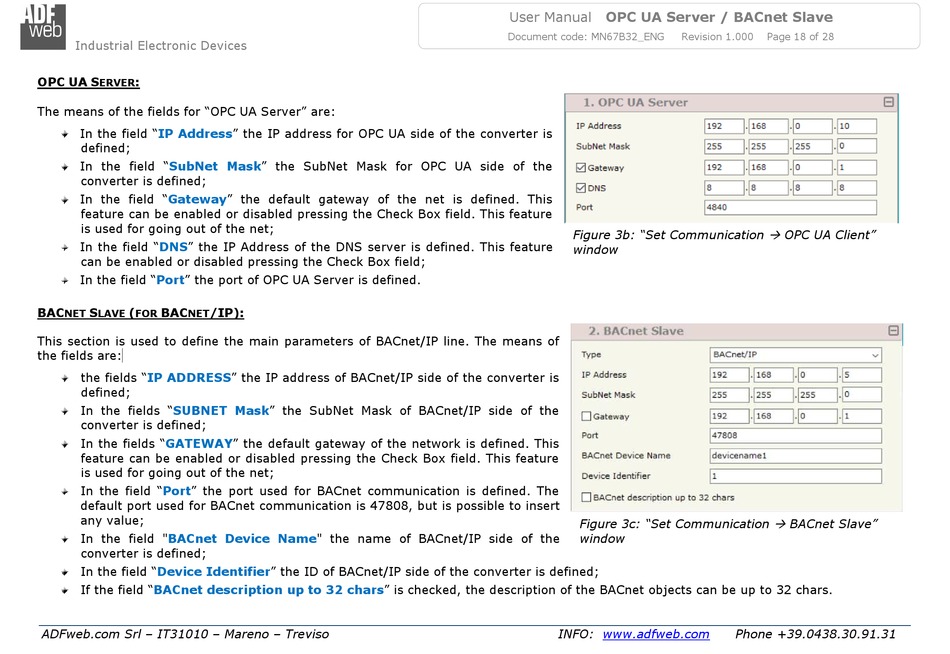Screen dimensions: 950x654
Task: Click "Page 18 of 28" in header
Action: [x=800, y=36]
